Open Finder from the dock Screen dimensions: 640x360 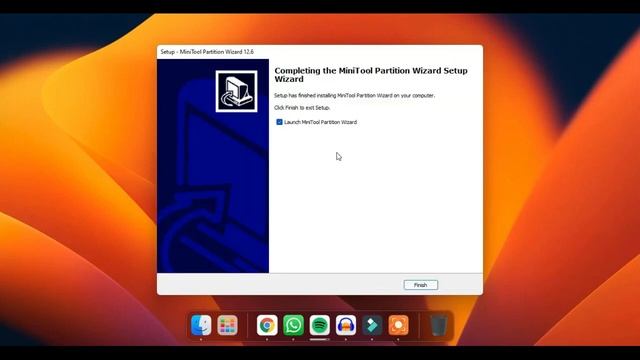[x=201, y=325]
